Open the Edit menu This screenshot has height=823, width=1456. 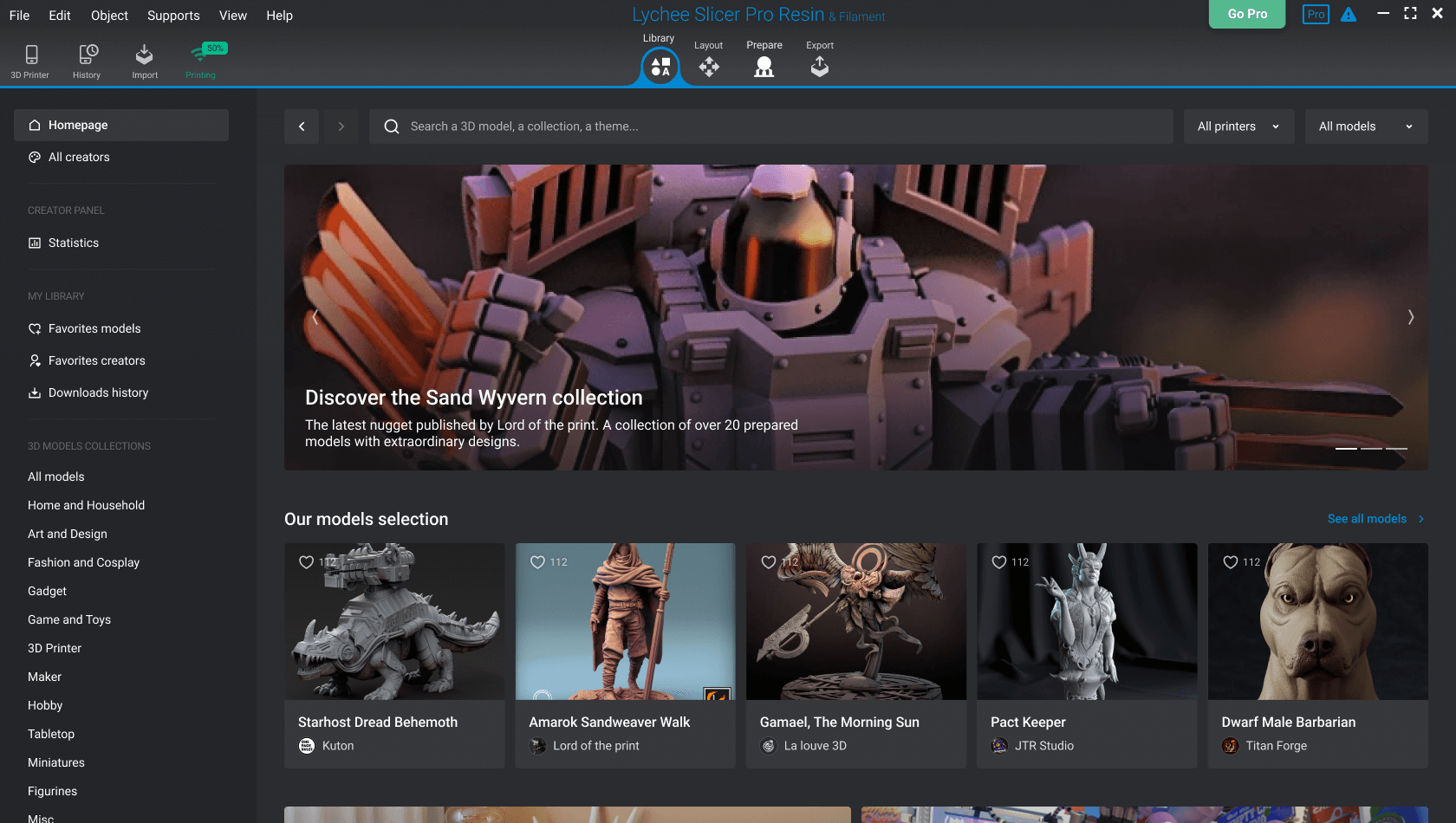[x=60, y=16]
